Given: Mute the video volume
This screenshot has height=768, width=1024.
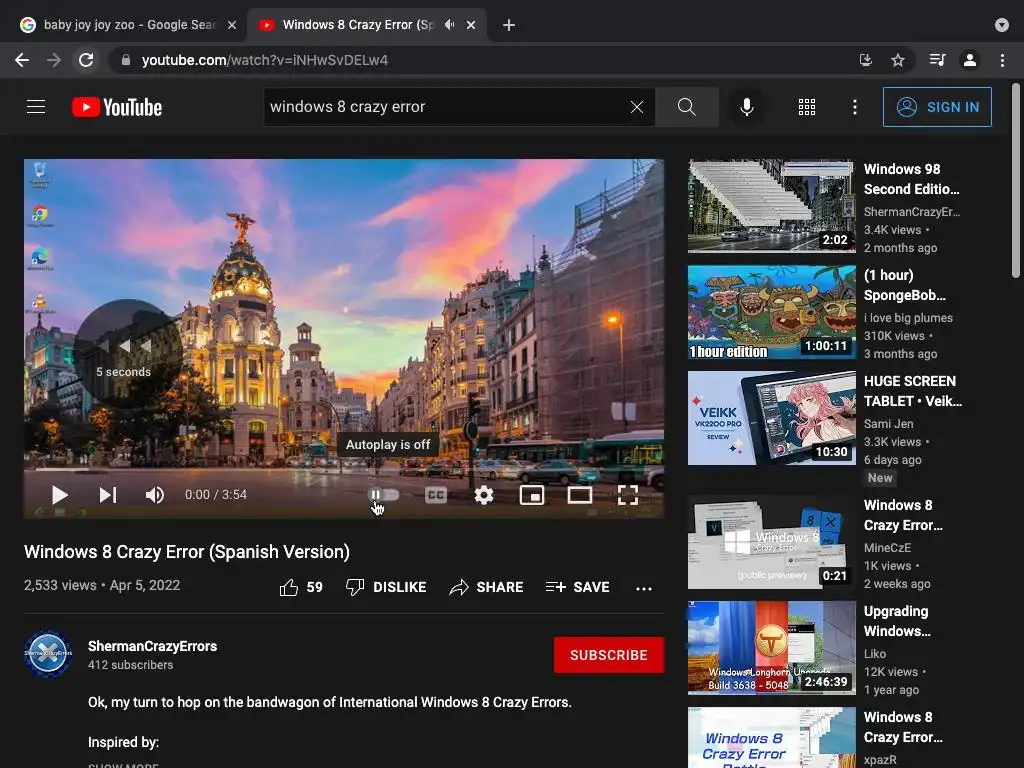Looking at the screenshot, I should pyautogui.click(x=155, y=495).
